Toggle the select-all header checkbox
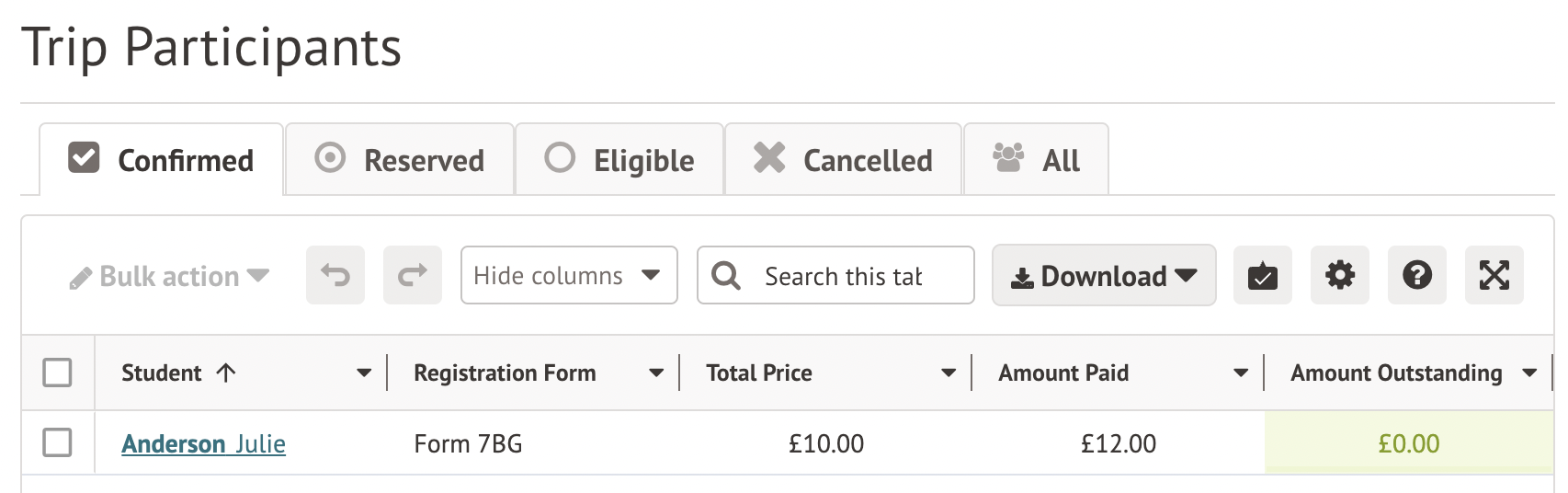Viewport: 1568px width, 493px height. (x=57, y=373)
